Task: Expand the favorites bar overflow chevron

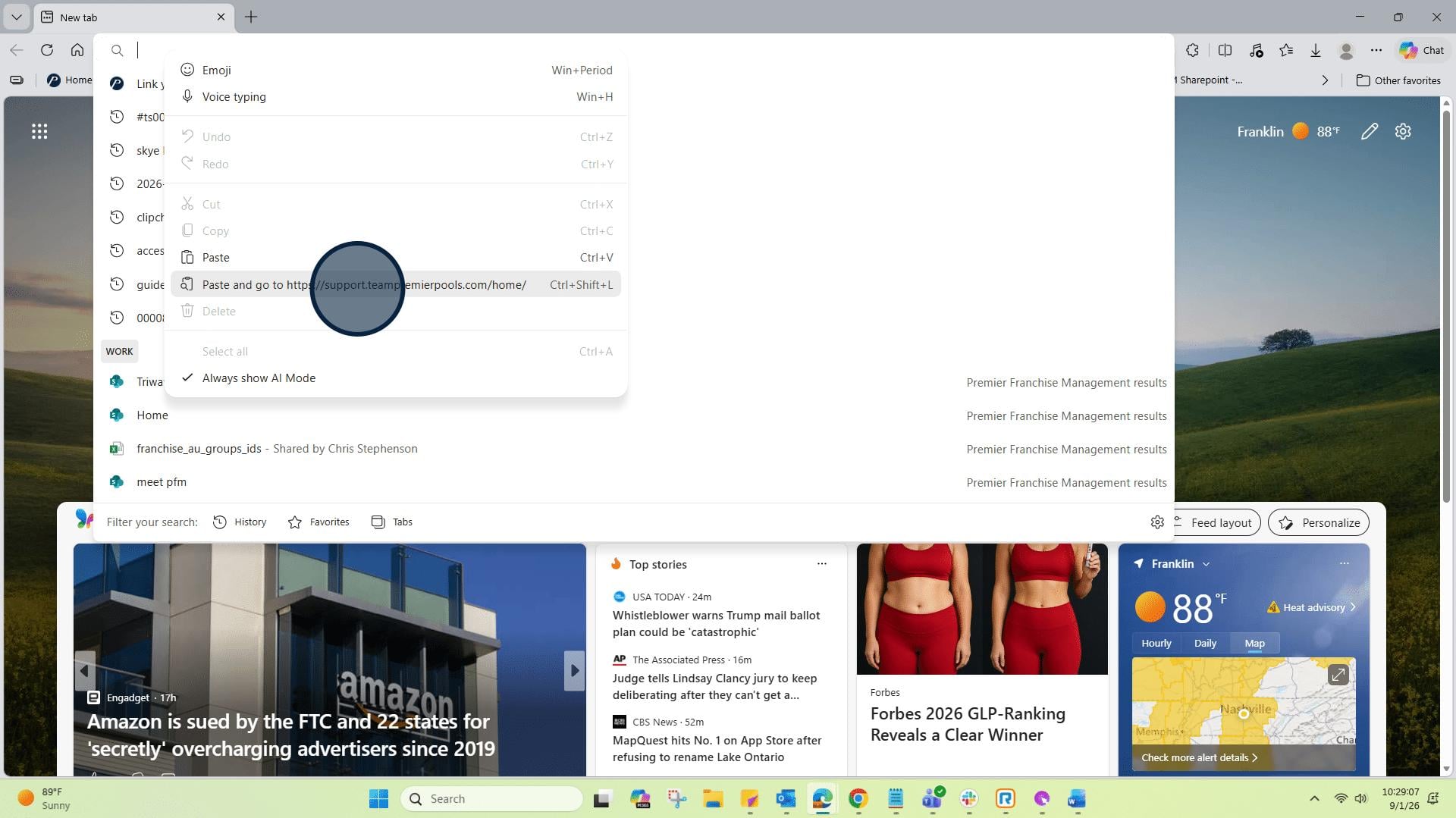Action: point(1325,80)
